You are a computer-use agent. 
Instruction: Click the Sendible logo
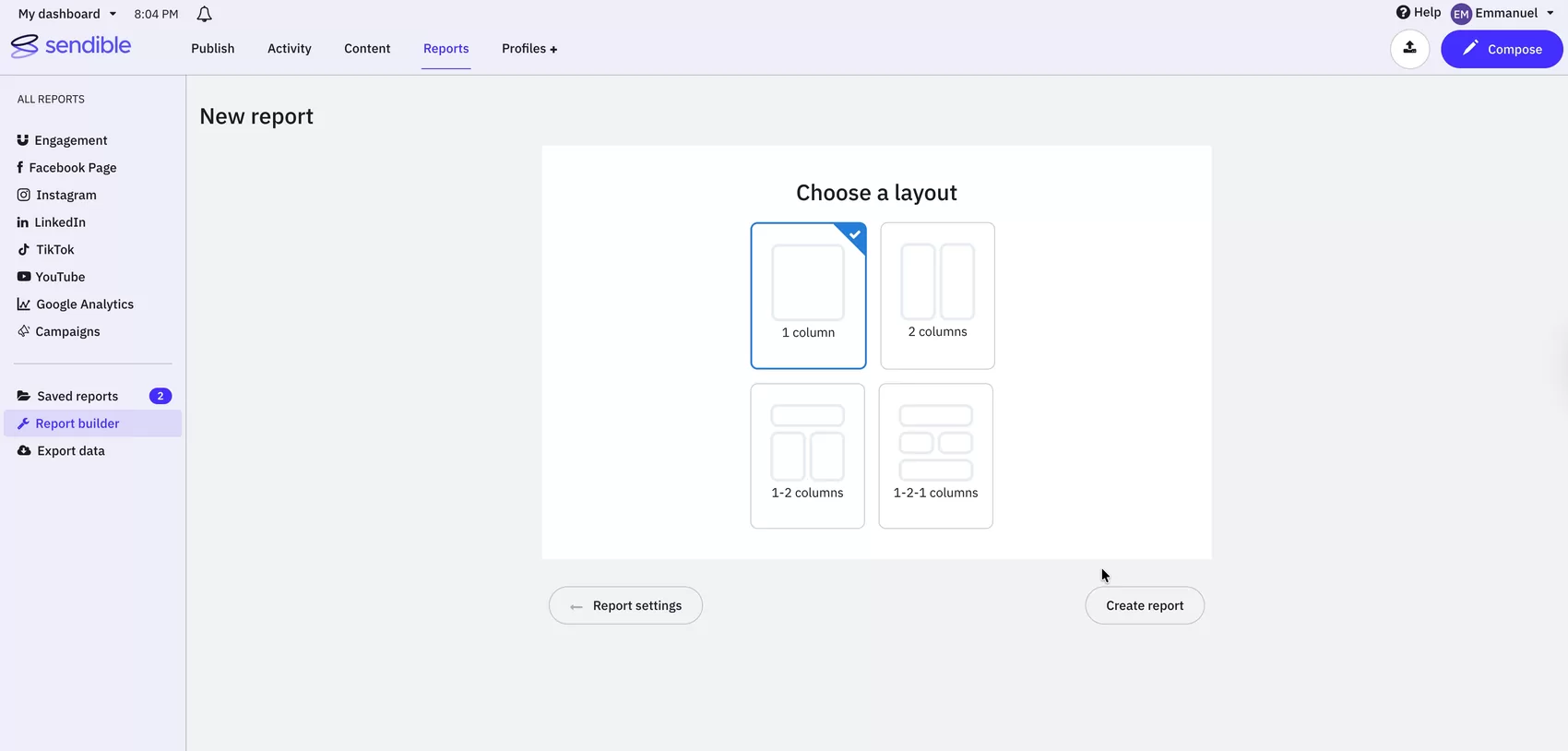[71, 46]
